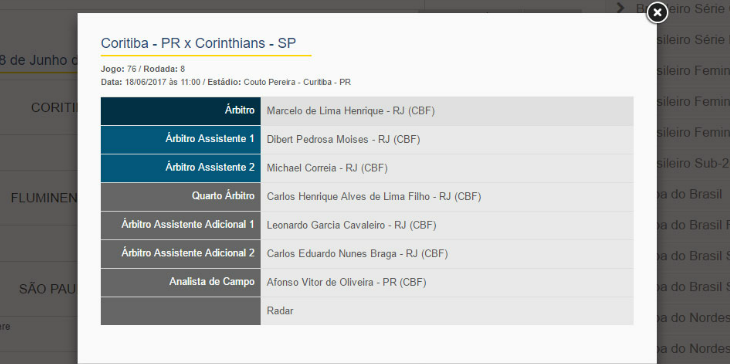Click the Coritiba x Corinthians match title

198,43
